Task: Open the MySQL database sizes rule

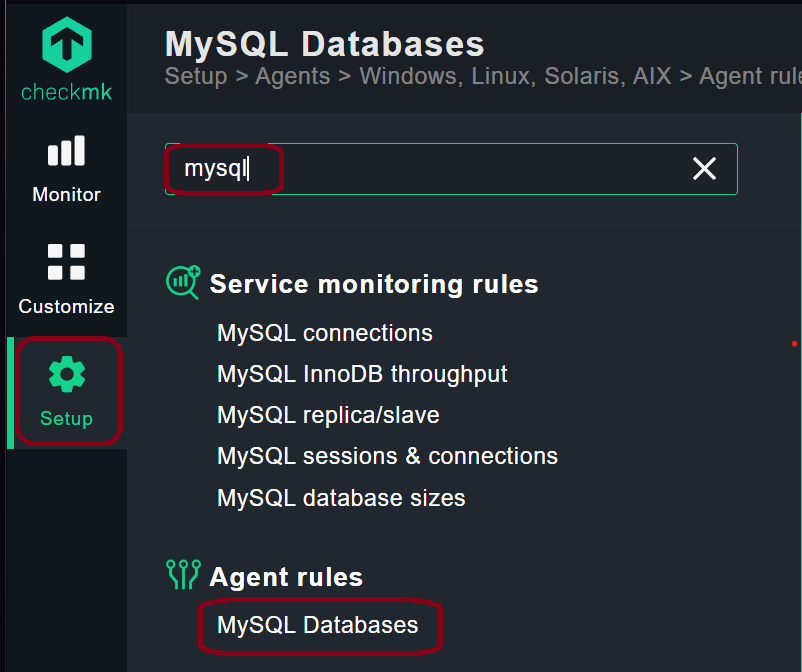Action: click(340, 498)
